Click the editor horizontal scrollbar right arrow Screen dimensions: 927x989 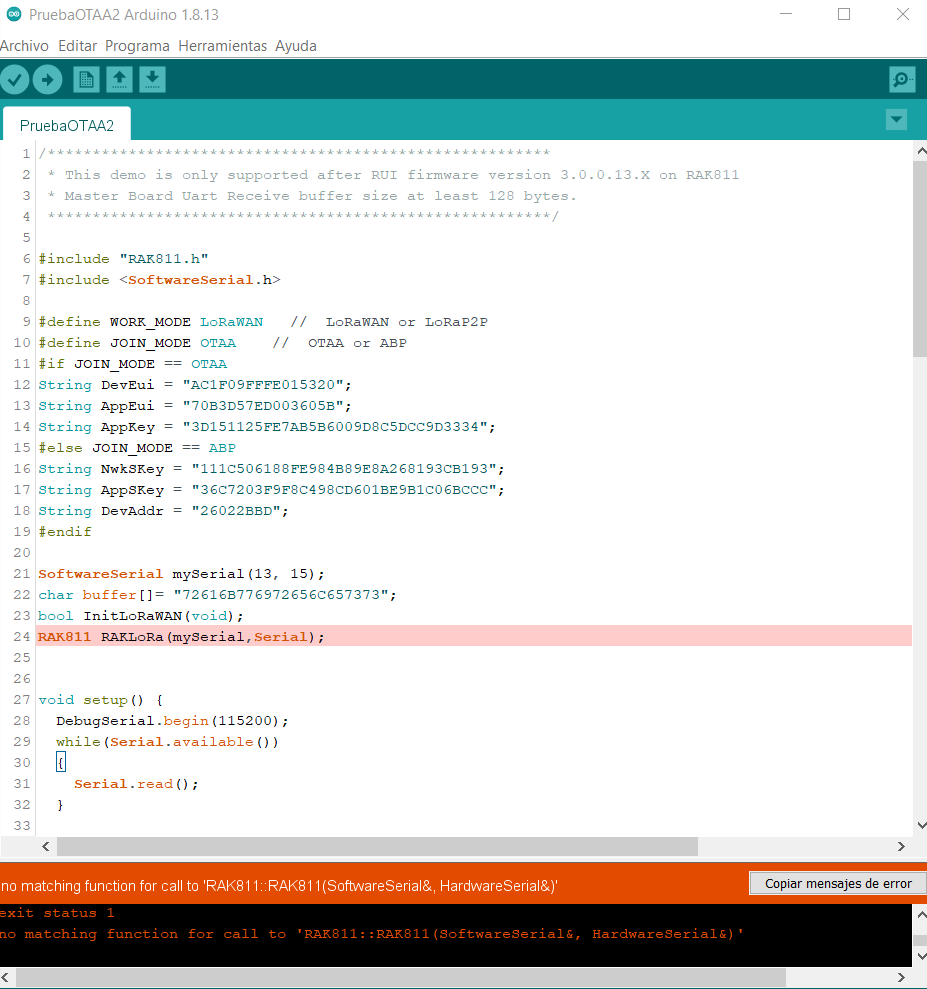901,846
